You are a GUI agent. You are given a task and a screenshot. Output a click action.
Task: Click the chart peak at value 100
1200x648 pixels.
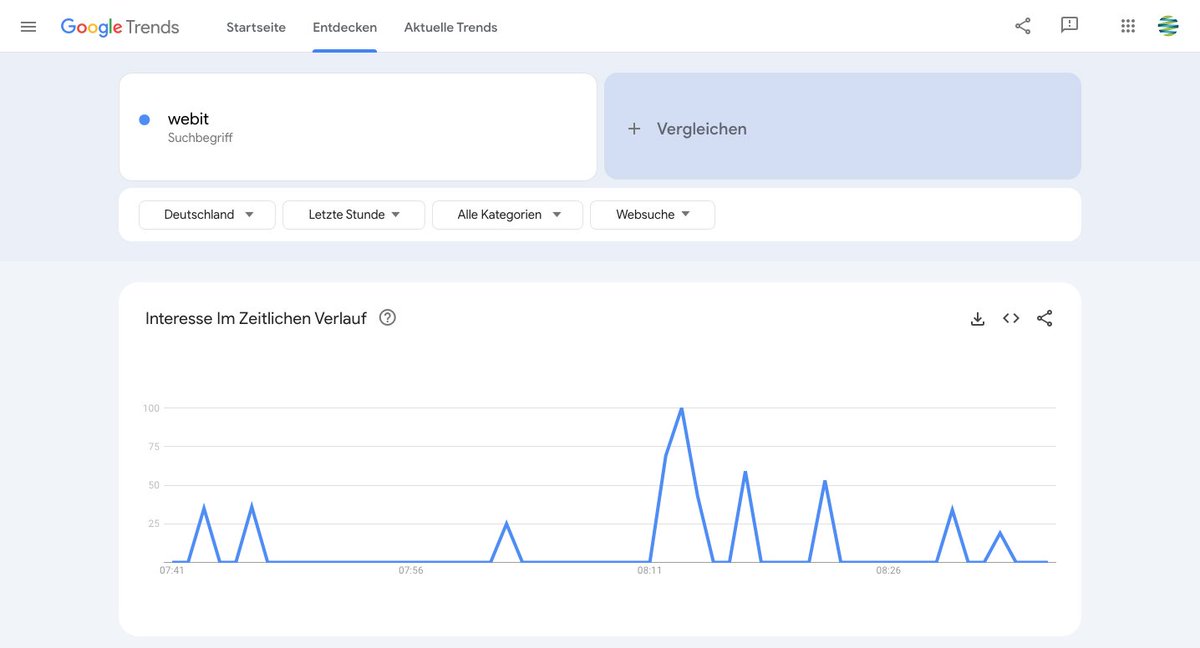pos(681,408)
